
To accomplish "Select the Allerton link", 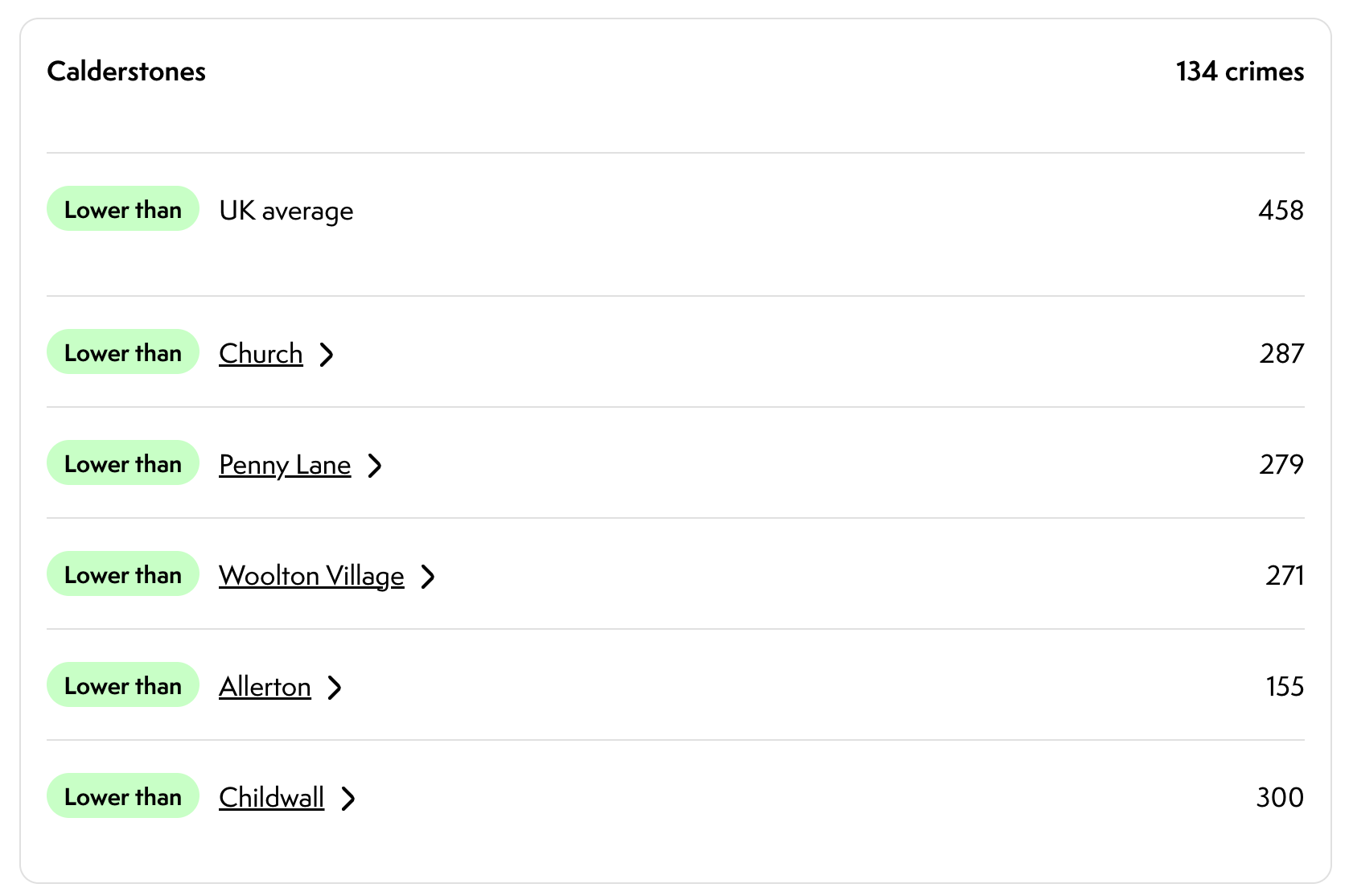I will click(265, 687).
